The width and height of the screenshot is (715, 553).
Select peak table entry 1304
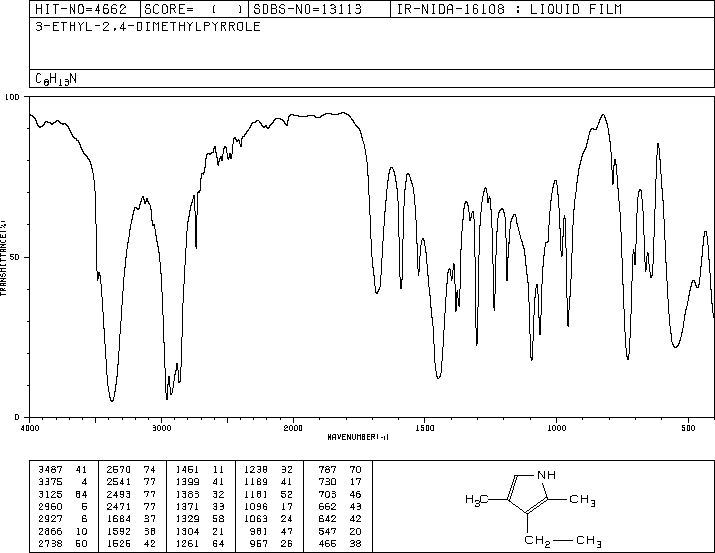point(187,531)
